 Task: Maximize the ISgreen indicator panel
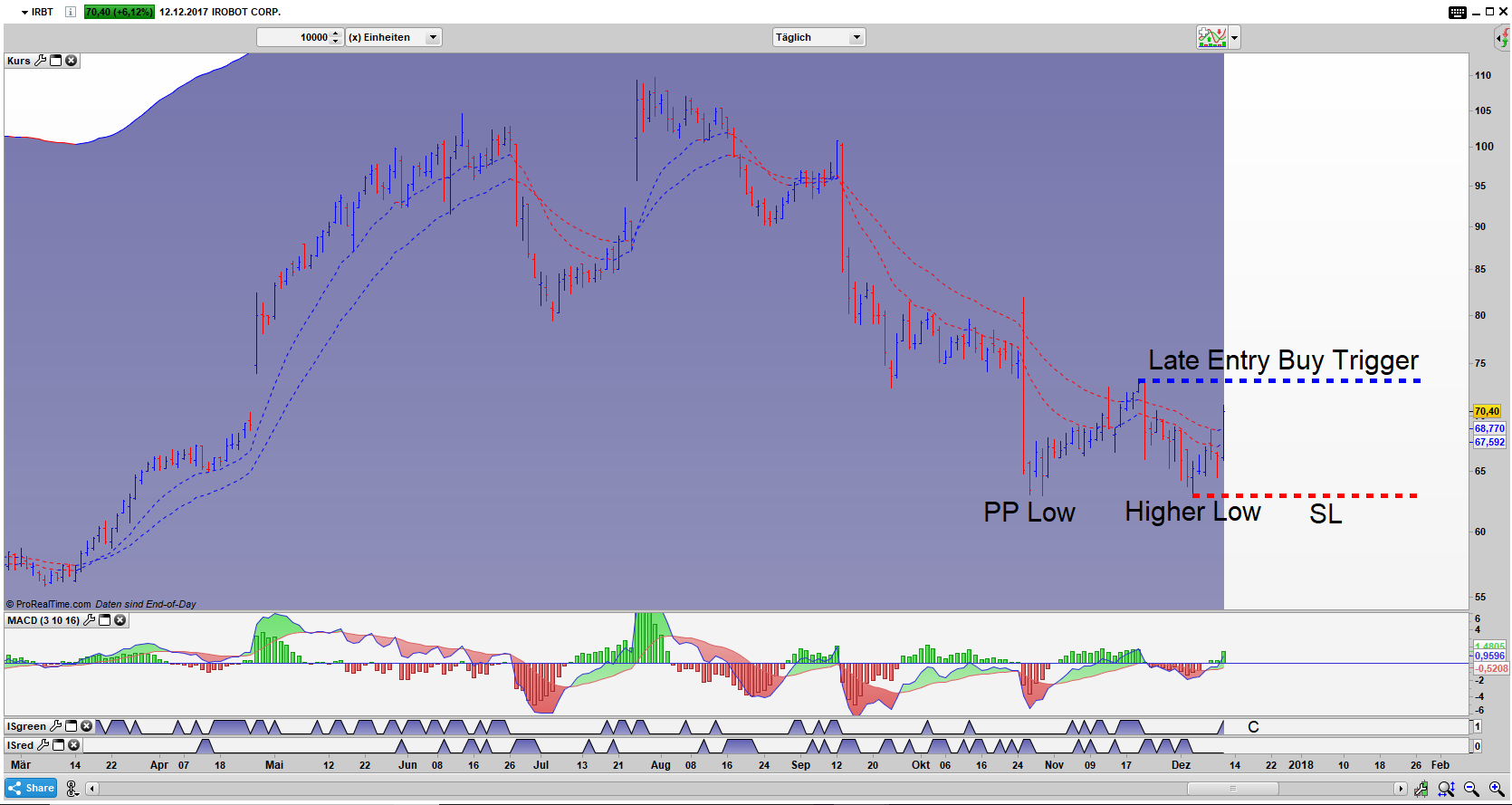pyautogui.click(x=71, y=726)
